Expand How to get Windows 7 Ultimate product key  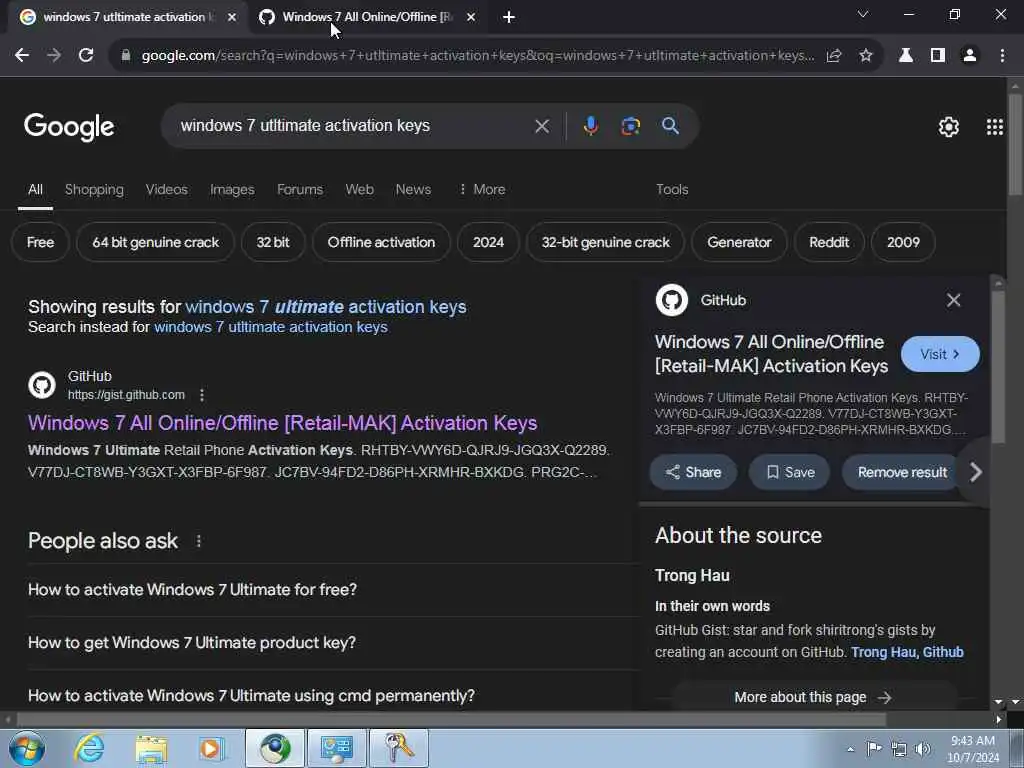tap(333, 643)
